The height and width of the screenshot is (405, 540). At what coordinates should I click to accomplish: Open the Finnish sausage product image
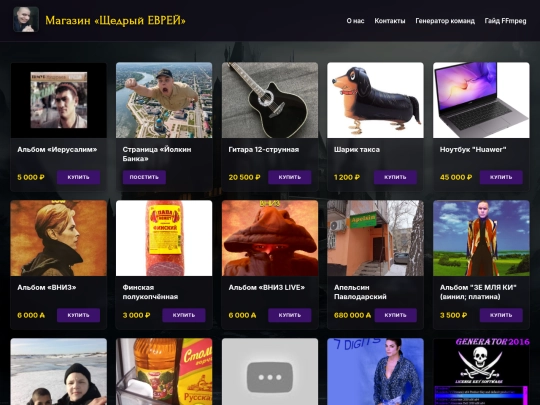tap(164, 238)
